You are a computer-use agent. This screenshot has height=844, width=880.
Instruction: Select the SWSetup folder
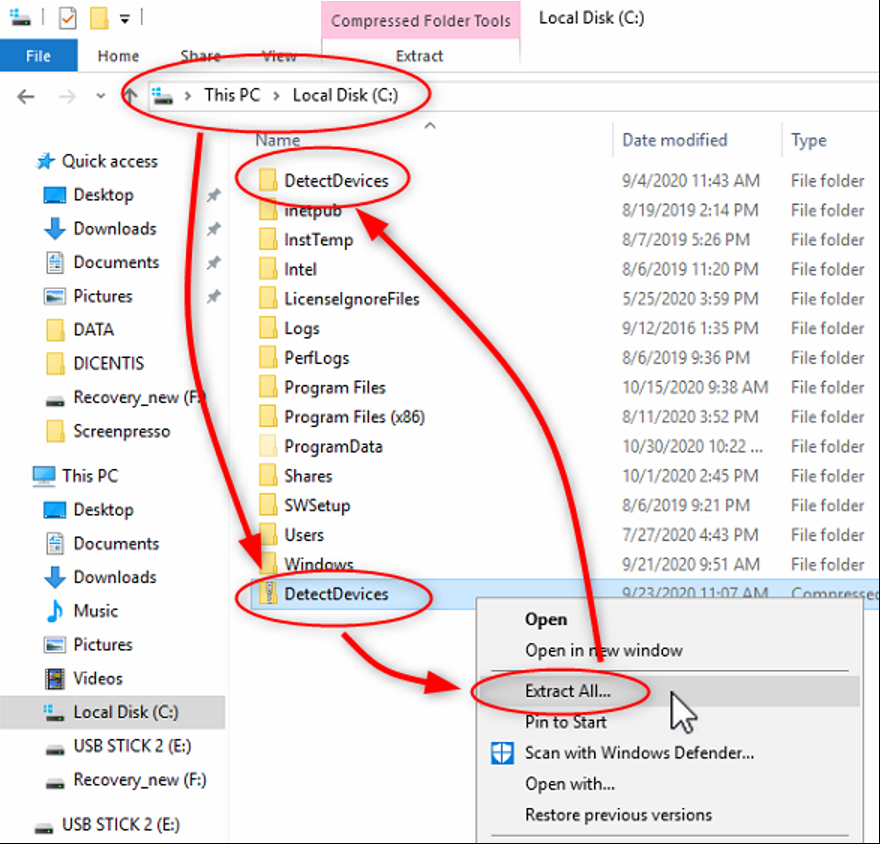coord(317,506)
